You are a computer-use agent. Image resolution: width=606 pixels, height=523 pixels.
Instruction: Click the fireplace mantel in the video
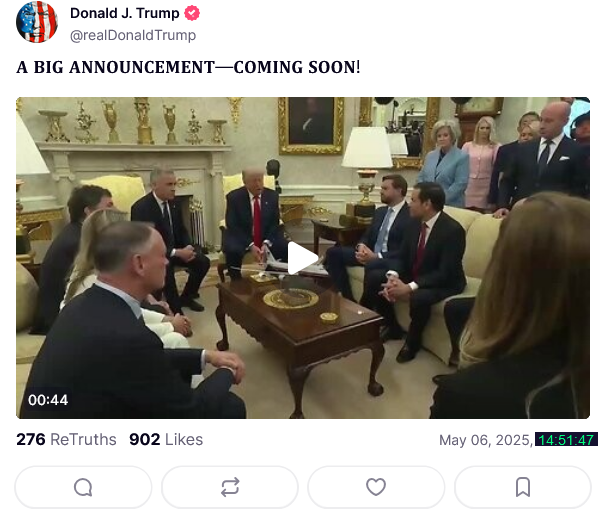click(x=134, y=147)
